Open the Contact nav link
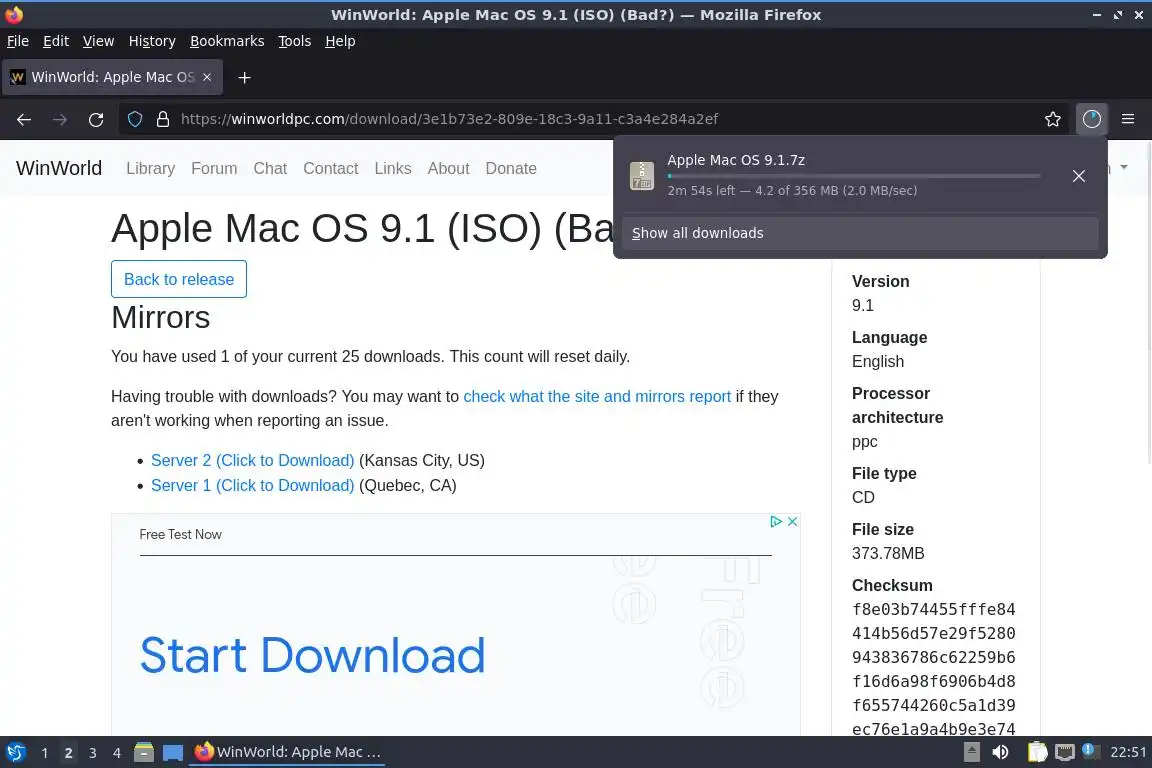The width and height of the screenshot is (1152, 768). 331,168
